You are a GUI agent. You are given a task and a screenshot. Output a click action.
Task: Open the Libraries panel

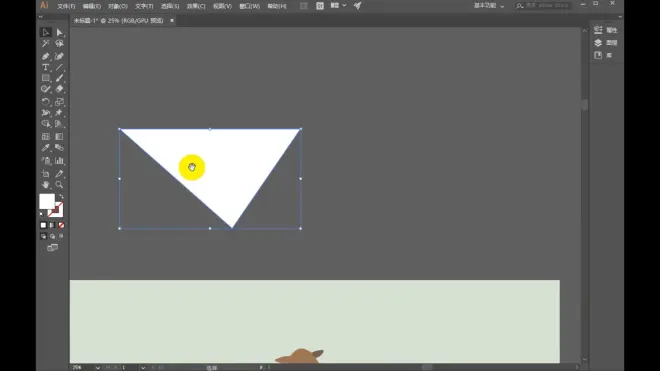603,55
